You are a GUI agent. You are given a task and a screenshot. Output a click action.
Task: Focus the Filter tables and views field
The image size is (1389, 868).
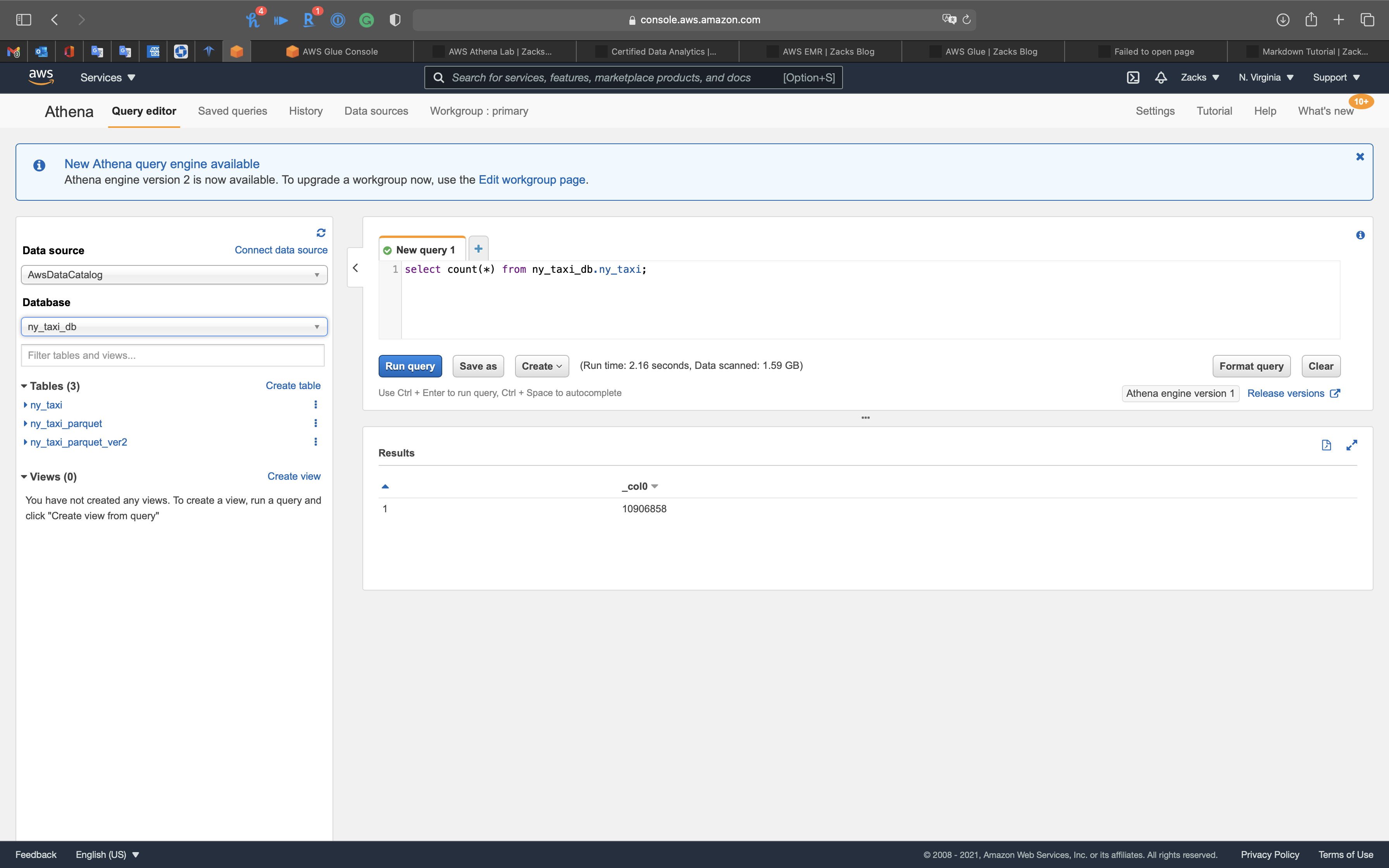[x=173, y=355]
